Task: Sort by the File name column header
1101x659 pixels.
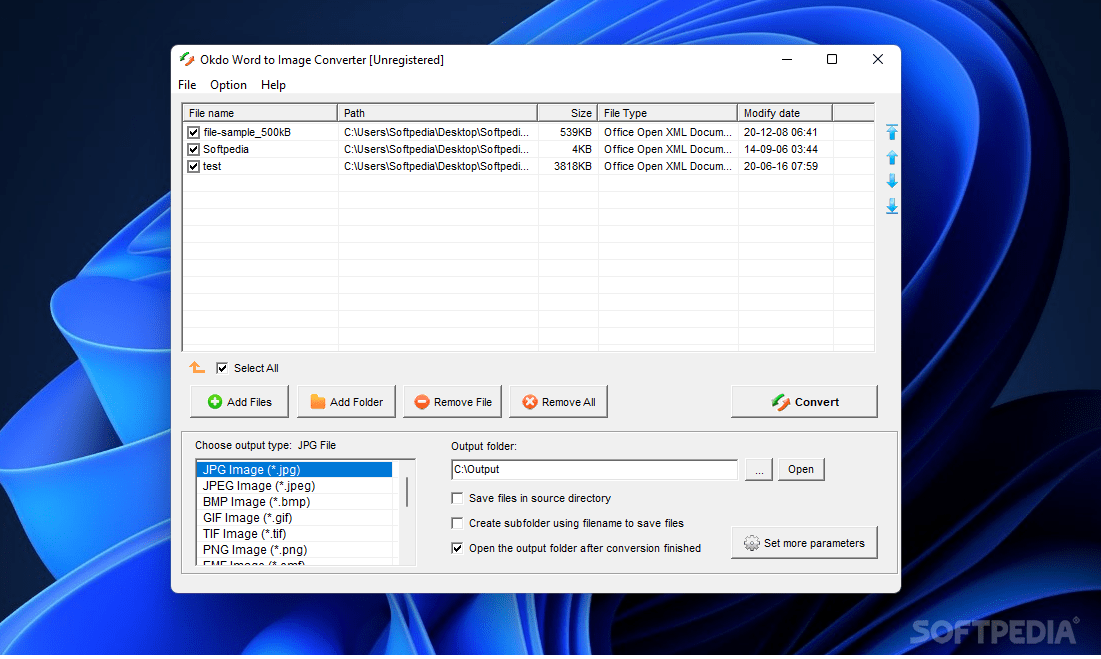Action: [x=260, y=113]
